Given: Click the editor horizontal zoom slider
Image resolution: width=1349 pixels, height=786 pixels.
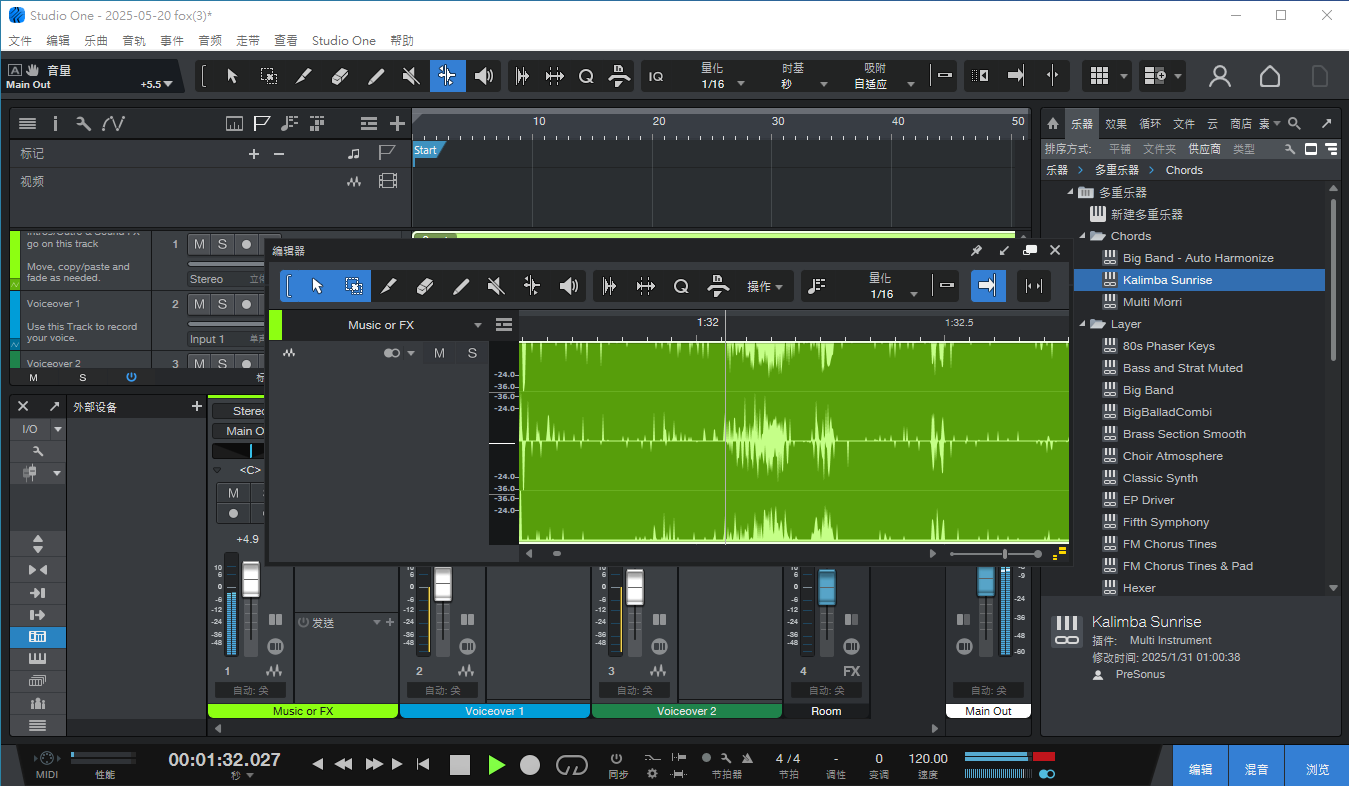Looking at the screenshot, I should [x=996, y=553].
